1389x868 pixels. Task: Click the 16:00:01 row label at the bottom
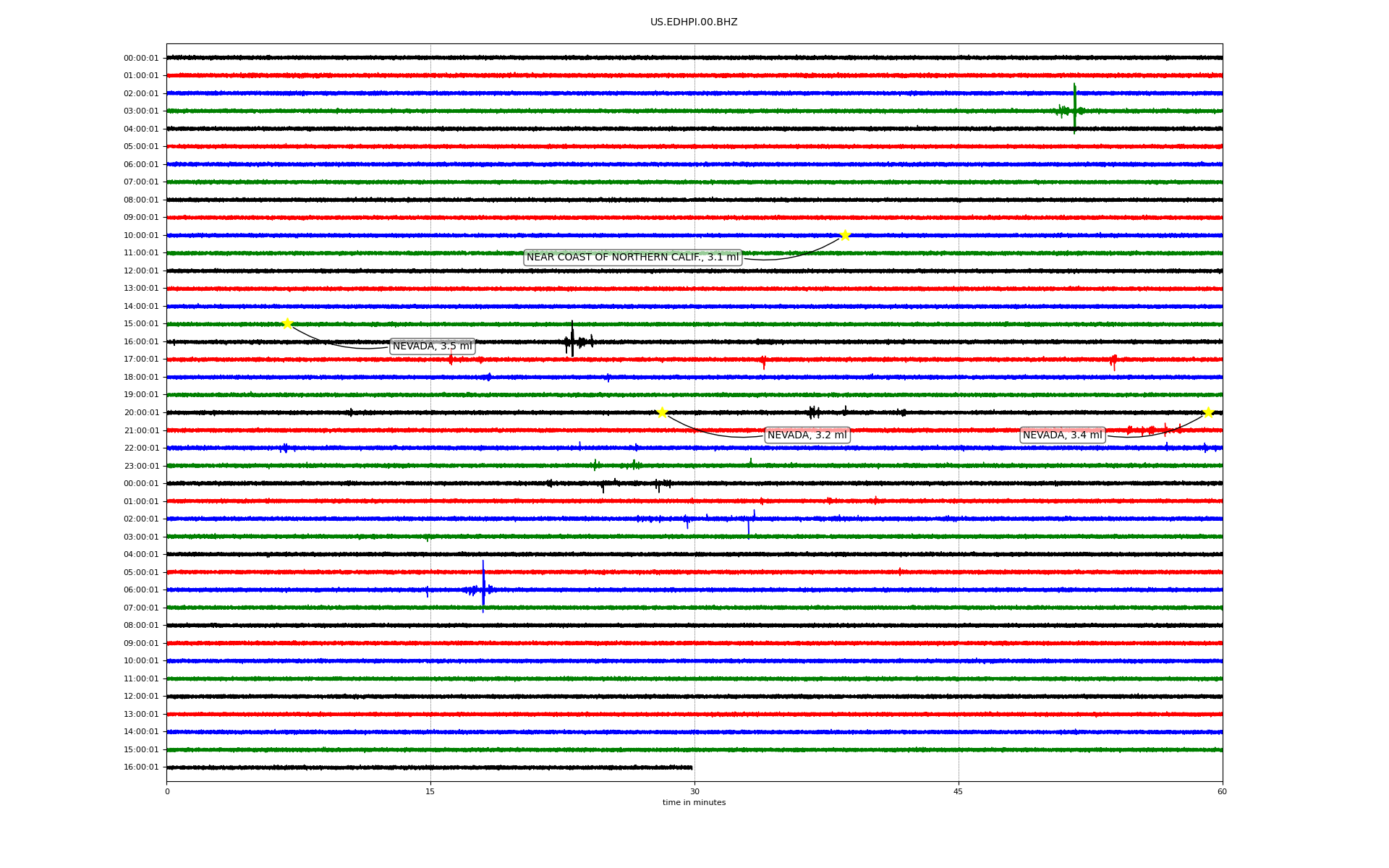point(141,767)
